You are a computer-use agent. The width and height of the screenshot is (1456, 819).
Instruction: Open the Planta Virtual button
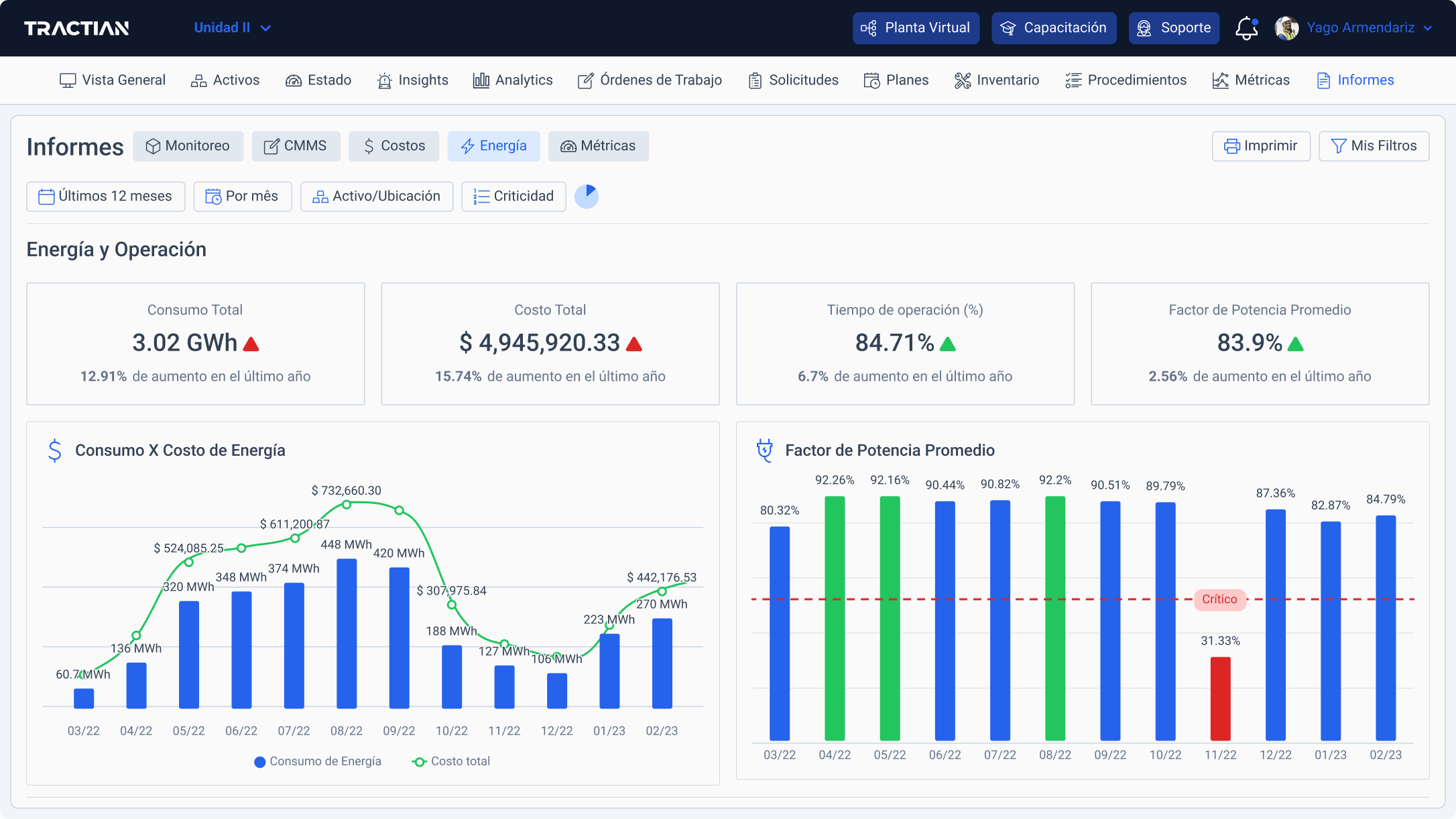[x=916, y=28]
